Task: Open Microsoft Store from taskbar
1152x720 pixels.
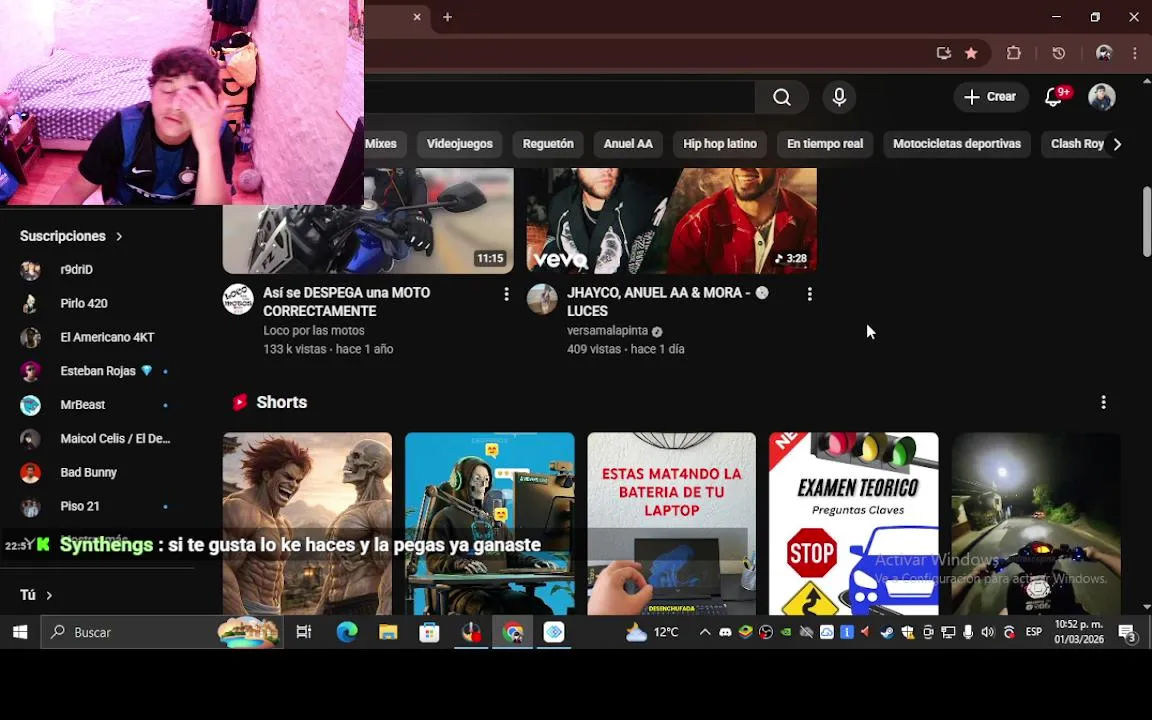Action: (429, 632)
